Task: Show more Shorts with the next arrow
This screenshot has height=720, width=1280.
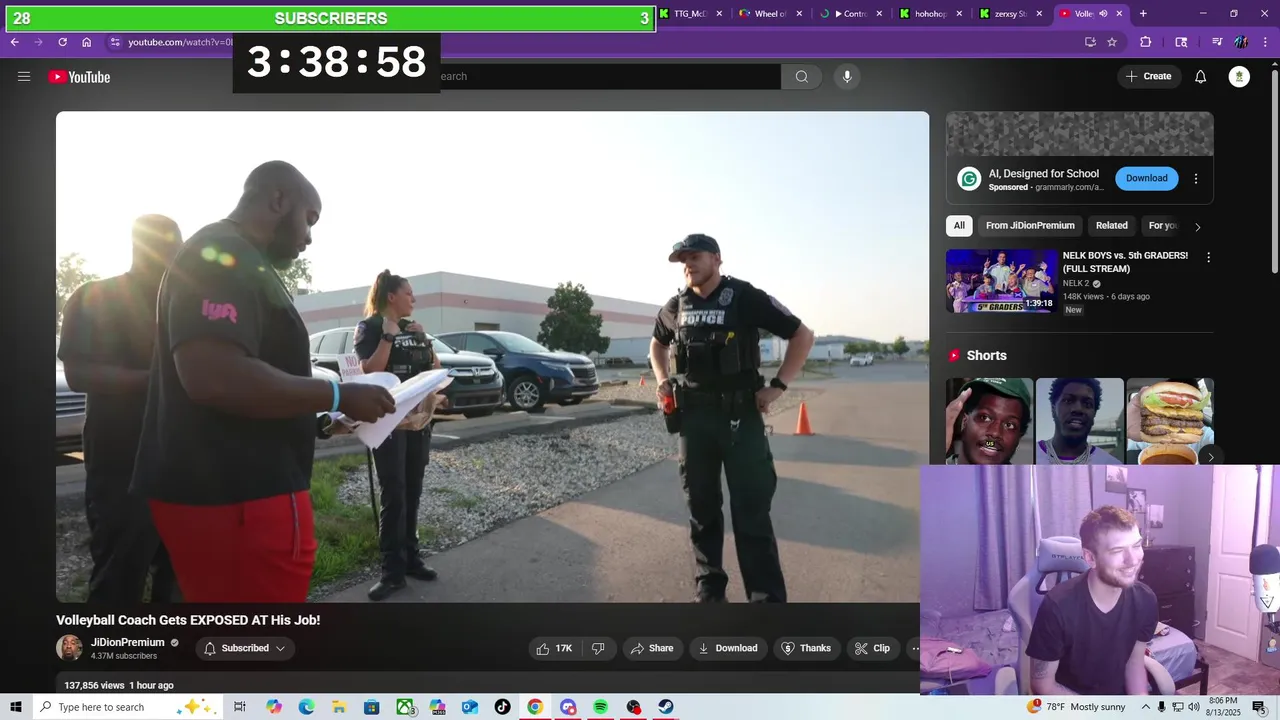Action: coord(1210,457)
